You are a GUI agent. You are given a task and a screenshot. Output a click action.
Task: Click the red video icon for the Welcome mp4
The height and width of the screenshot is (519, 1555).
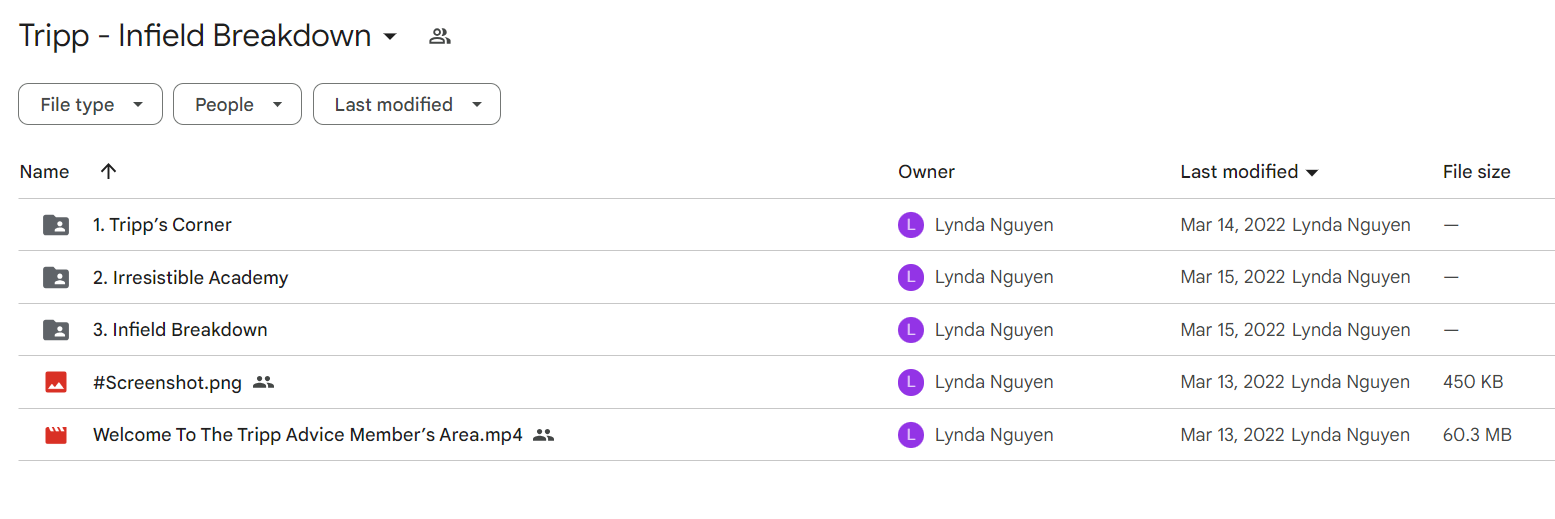(56, 435)
